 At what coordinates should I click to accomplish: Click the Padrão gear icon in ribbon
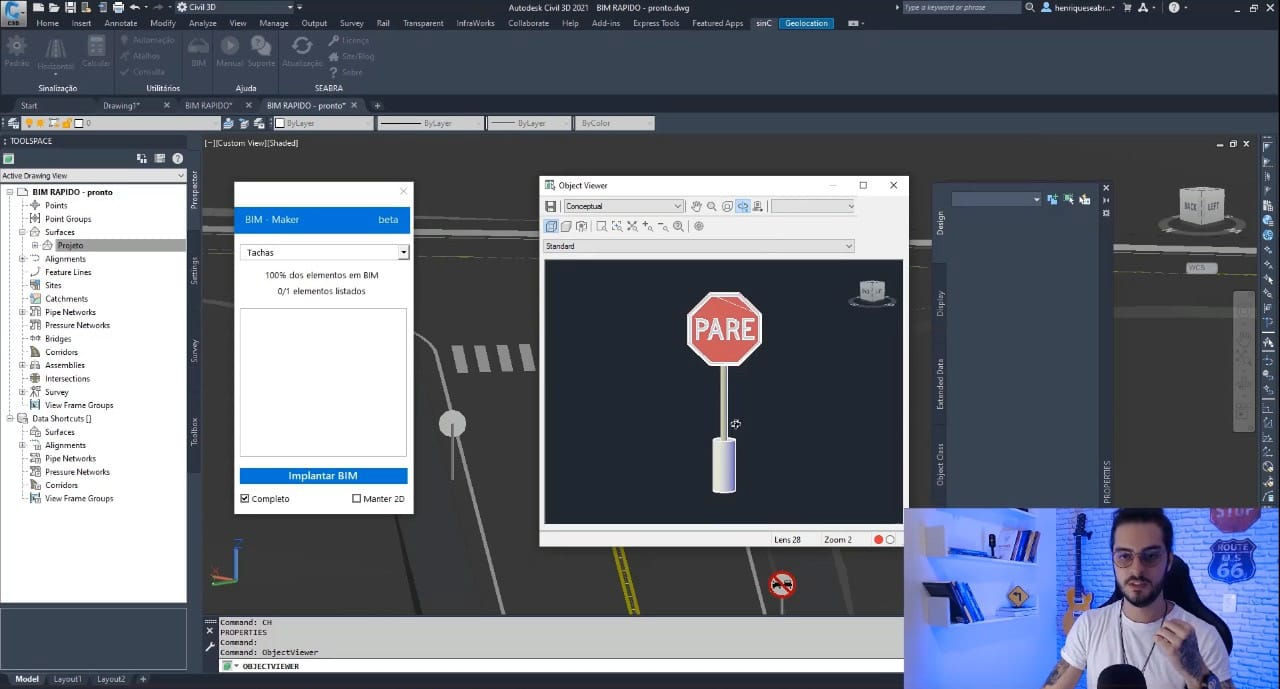[x=16, y=46]
